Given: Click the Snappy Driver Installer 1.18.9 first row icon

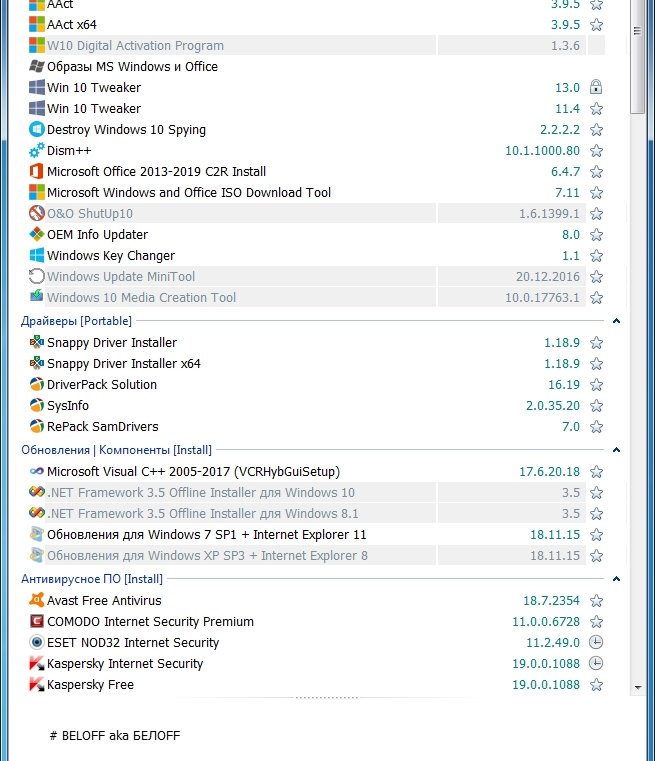Looking at the screenshot, I should click(36, 342).
